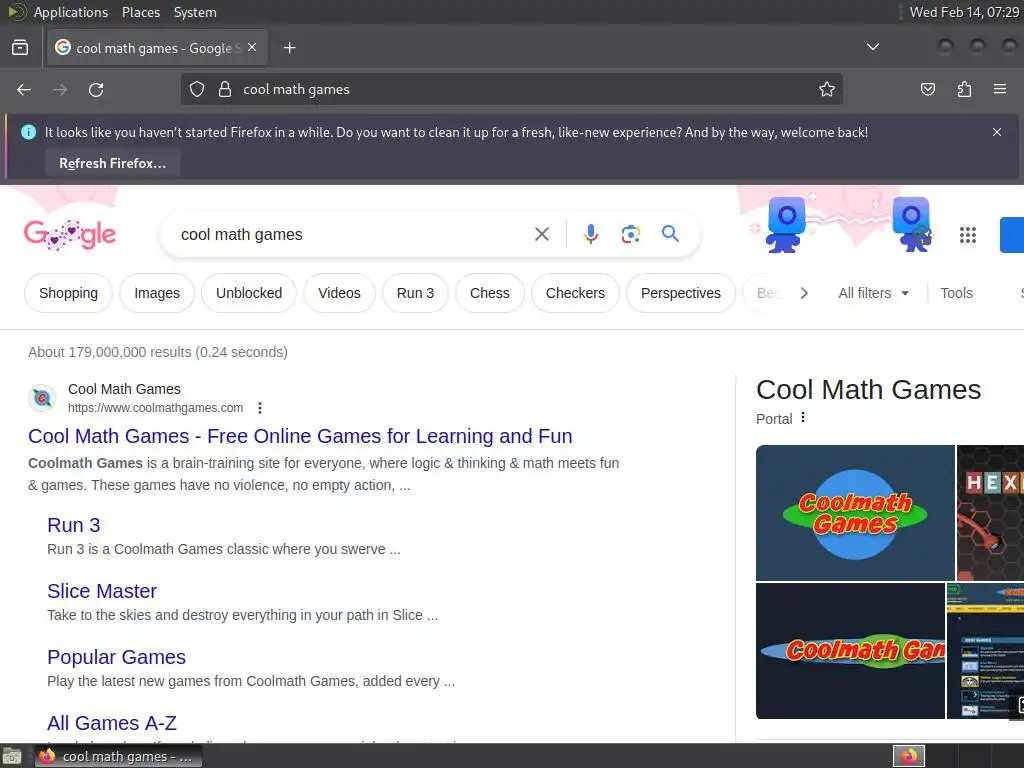Open the Firefox hamburger menu
Image resolution: width=1024 pixels, height=768 pixels.
pos(1000,89)
